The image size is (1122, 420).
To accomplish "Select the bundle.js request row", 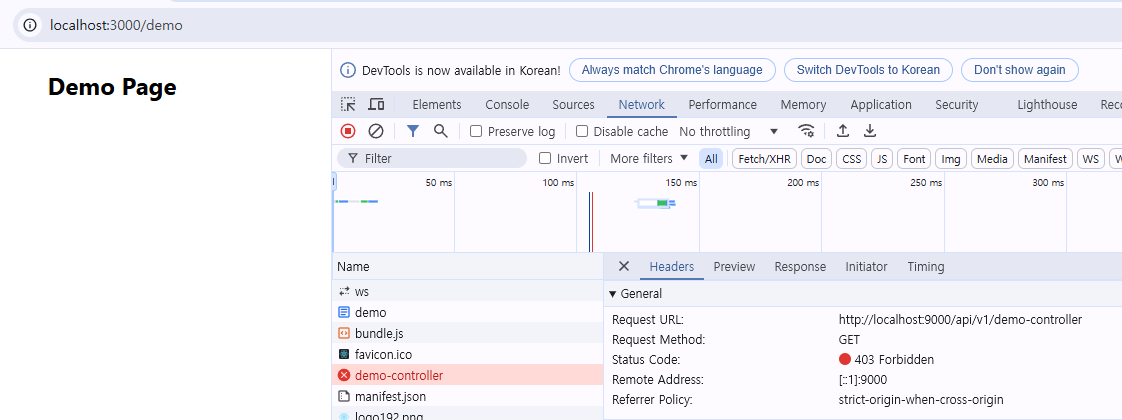I will pos(468,333).
